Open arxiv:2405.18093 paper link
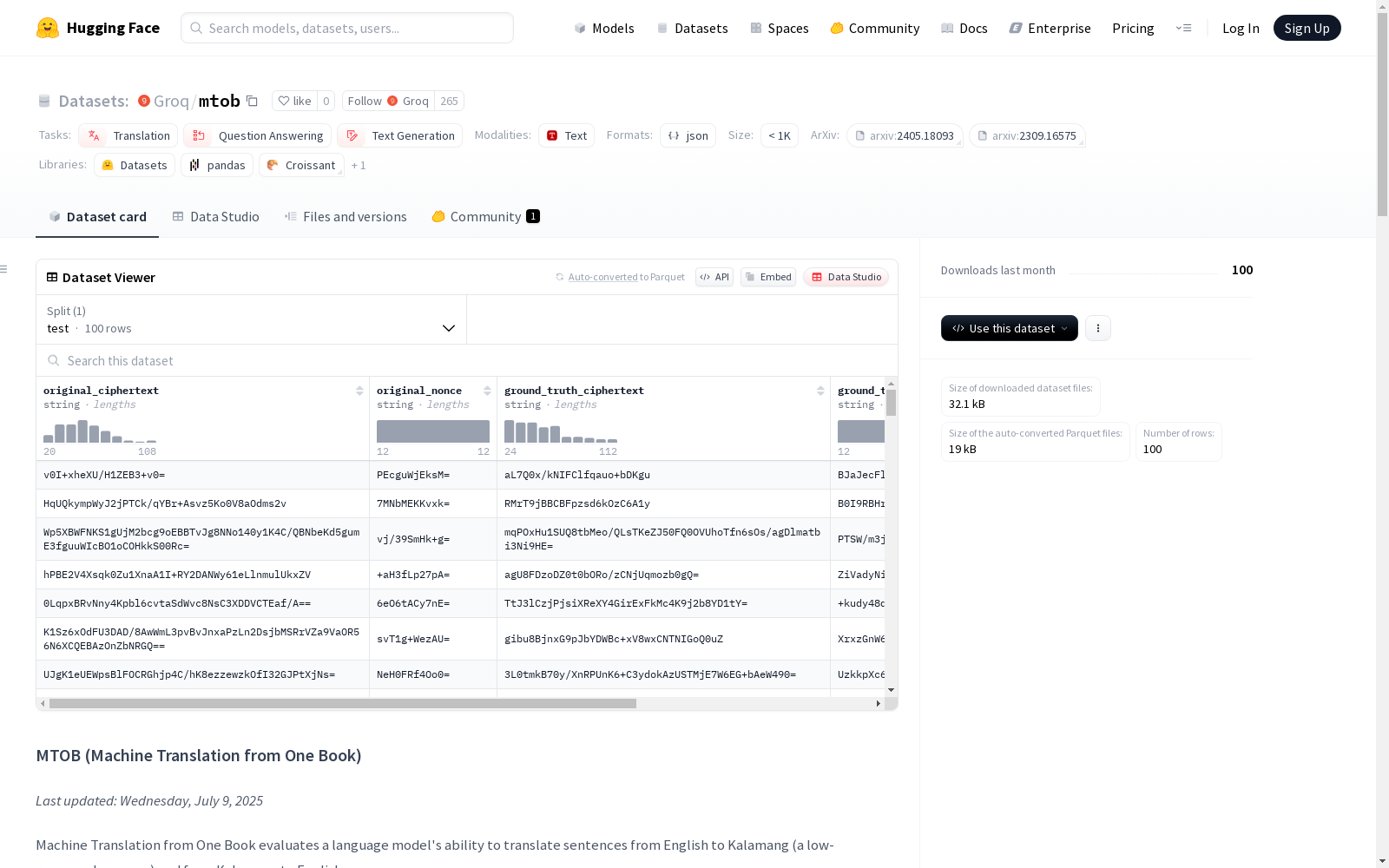Screen dimensions: 1389x868 pos(905,135)
